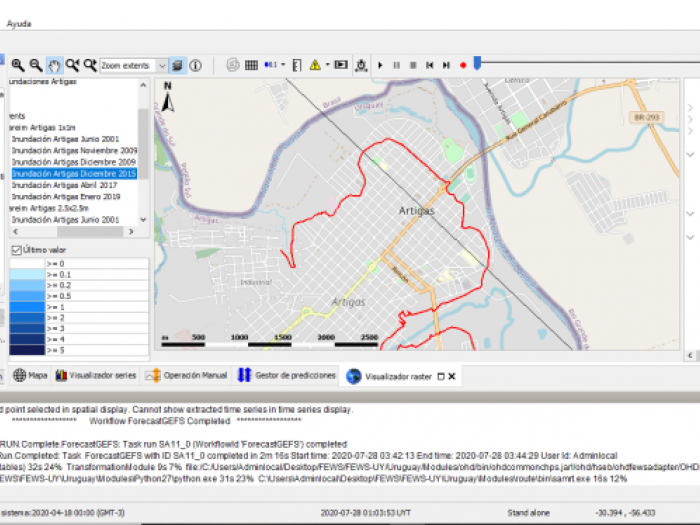700x525 pixels.
Task: Switch to Gestor de predicciones tab
Action: click(287, 376)
